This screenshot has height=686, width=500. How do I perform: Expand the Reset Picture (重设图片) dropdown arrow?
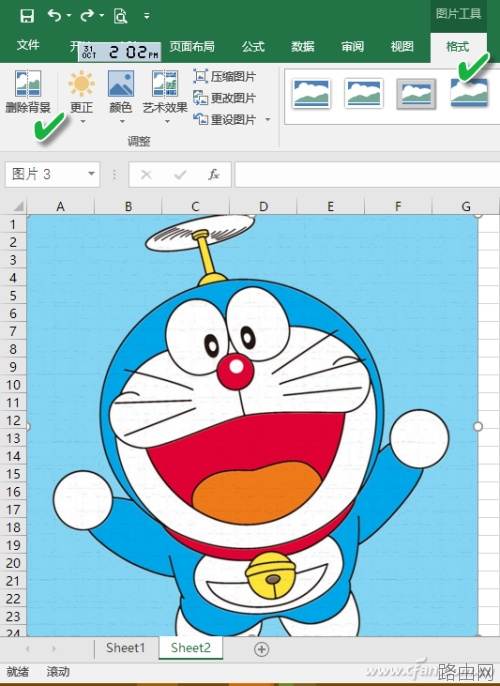(268, 119)
